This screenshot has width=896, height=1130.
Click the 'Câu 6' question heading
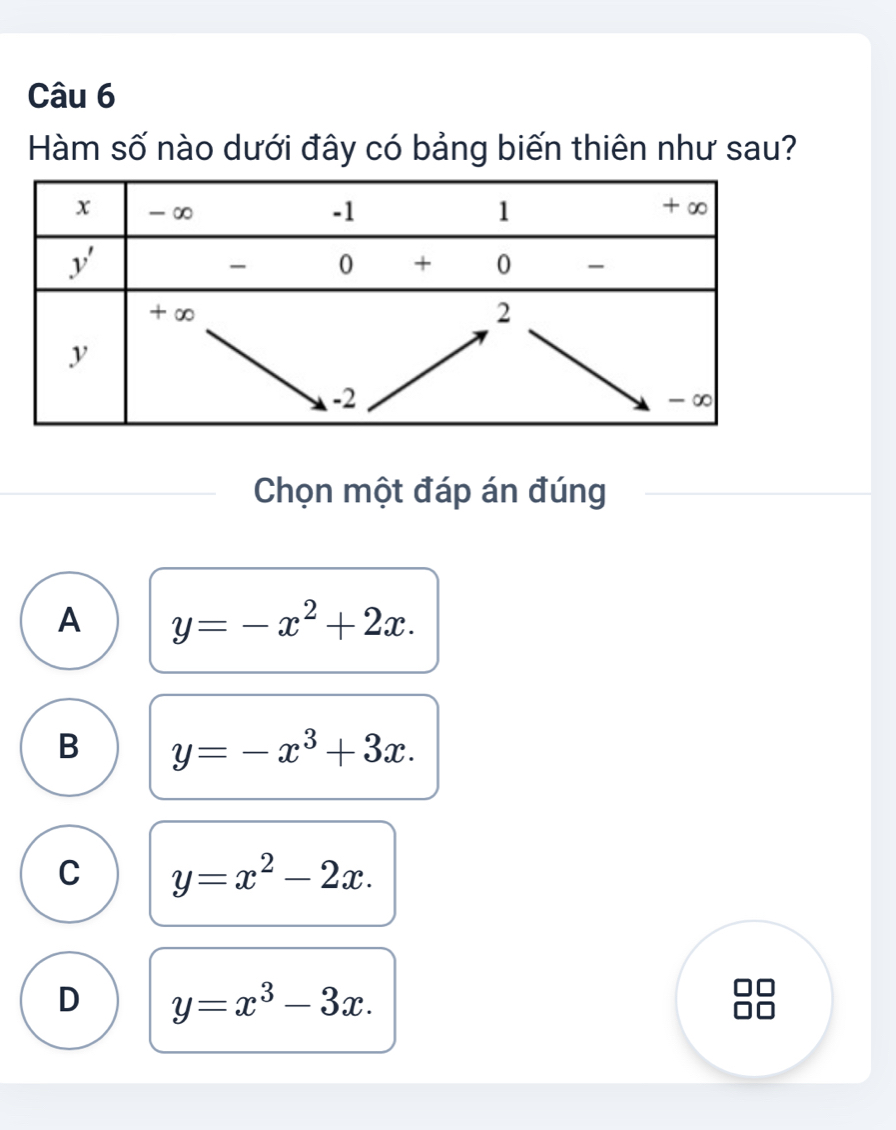[72, 97]
